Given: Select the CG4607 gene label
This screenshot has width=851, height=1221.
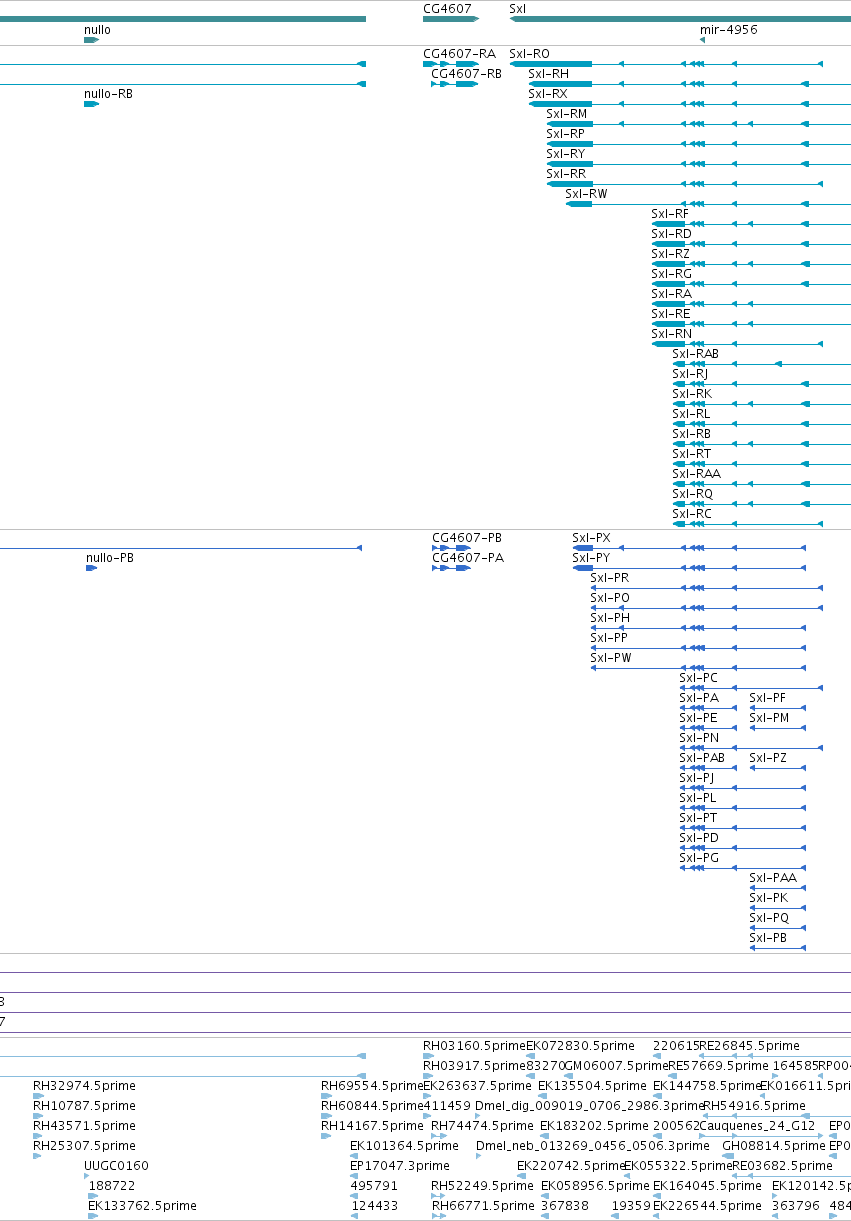Looking at the screenshot, I should coord(447,9).
